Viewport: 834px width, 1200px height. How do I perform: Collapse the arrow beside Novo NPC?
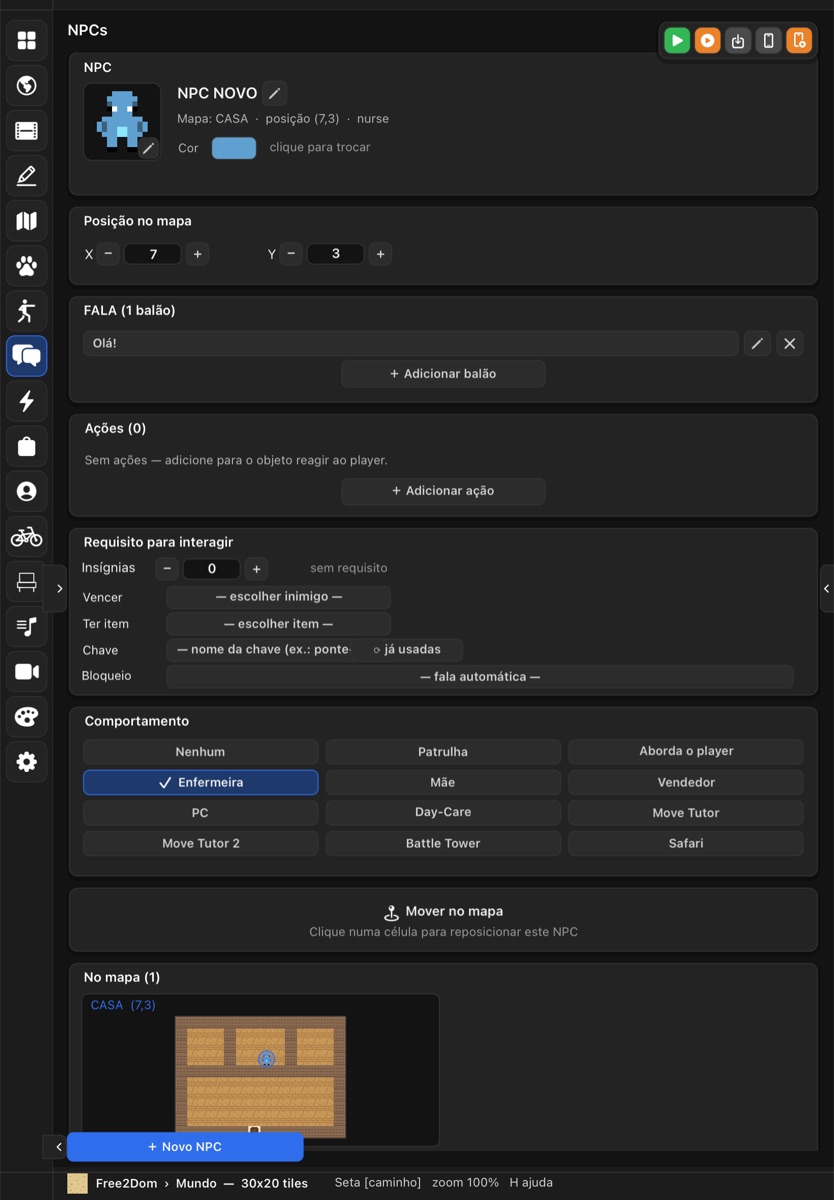tap(58, 1147)
